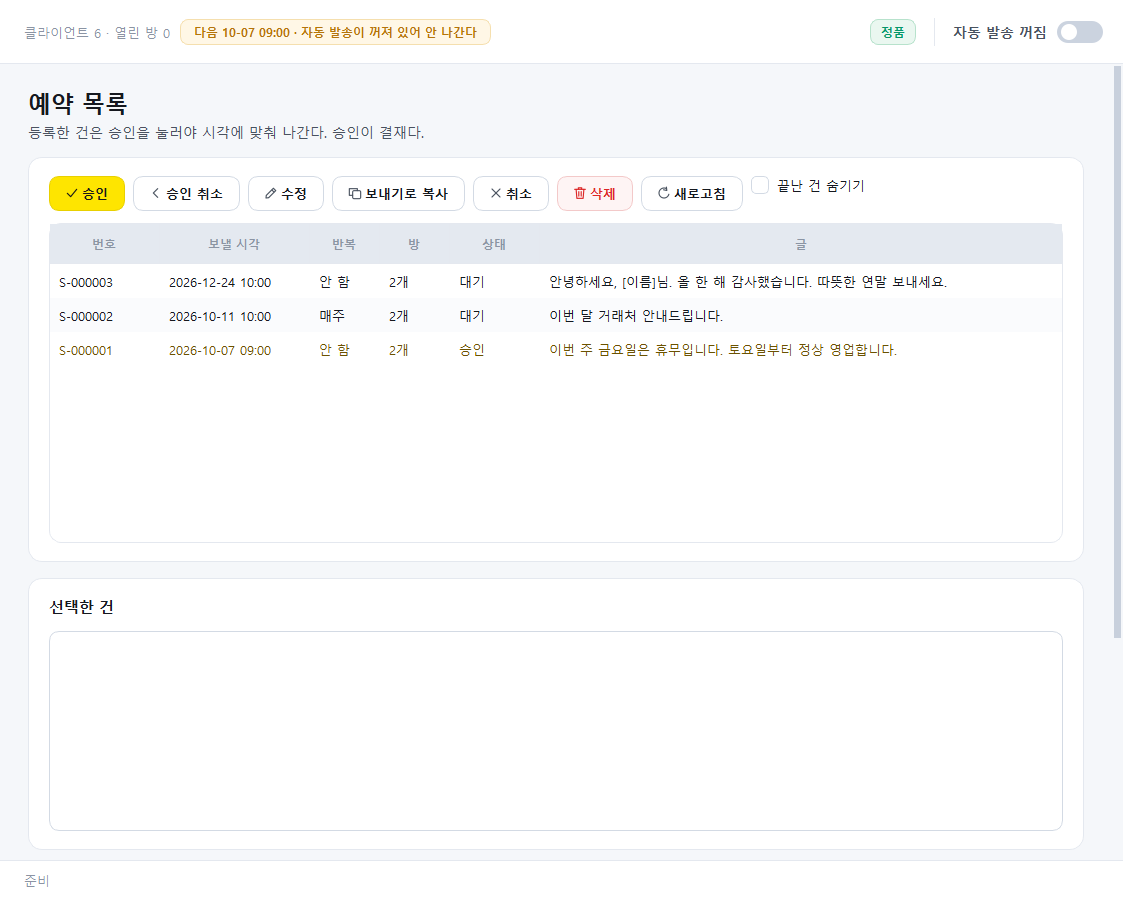Click 보내기로 복사 copy button
The height and width of the screenshot is (900, 1123).
point(398,193)
